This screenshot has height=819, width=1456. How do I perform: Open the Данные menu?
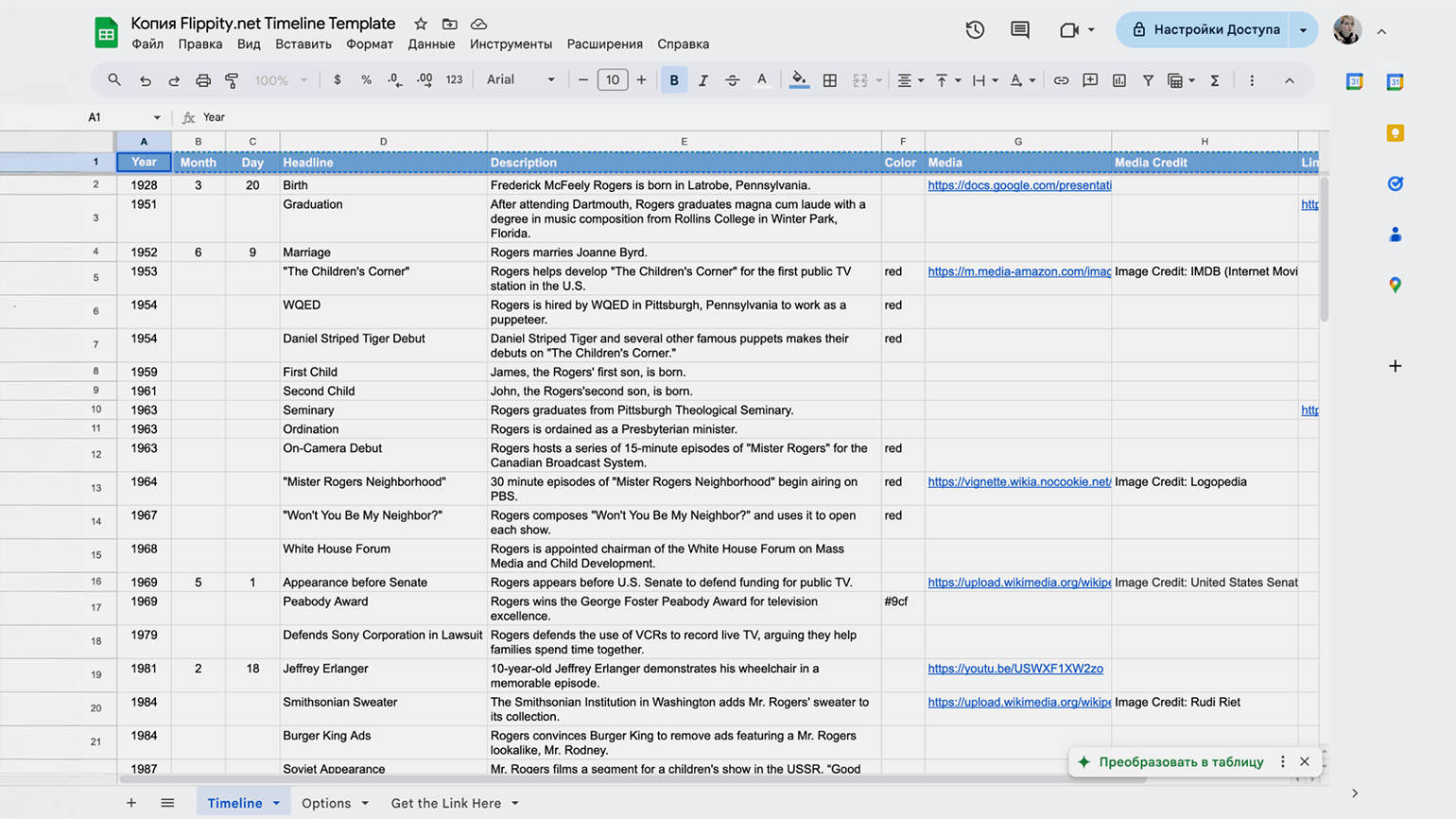(431, 44)
